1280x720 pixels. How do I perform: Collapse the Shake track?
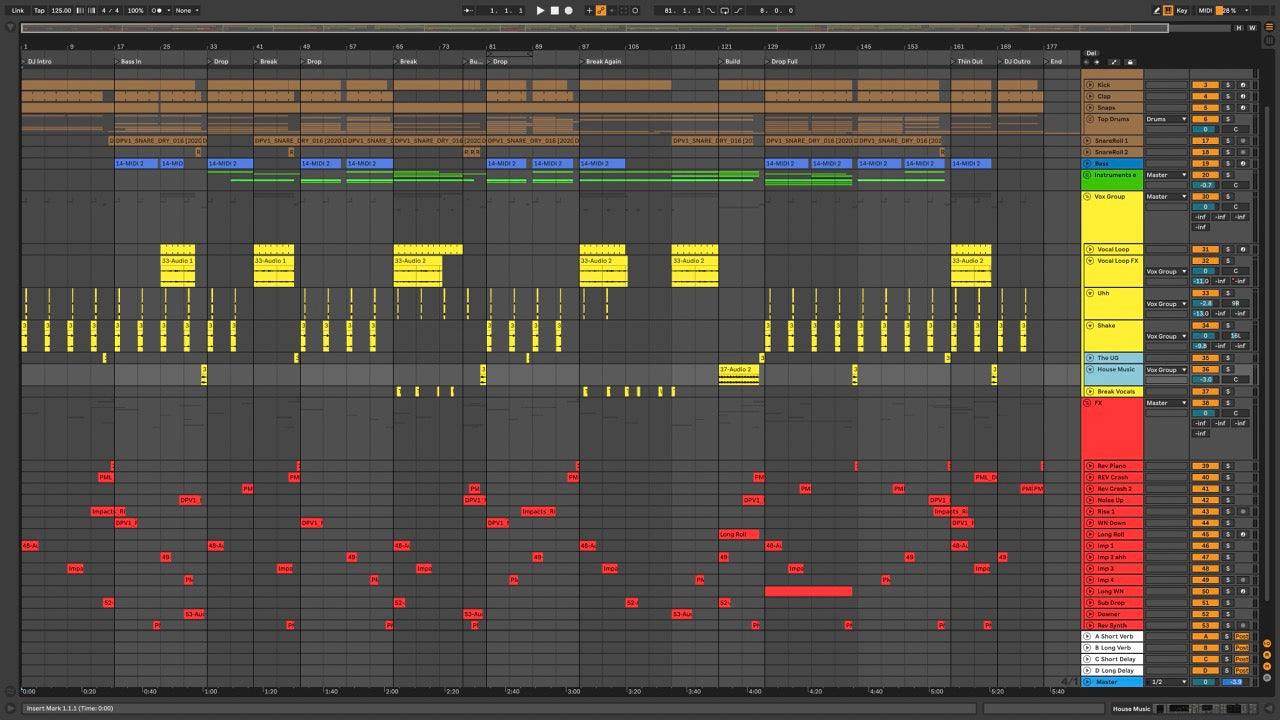[x=1089, y=325]
